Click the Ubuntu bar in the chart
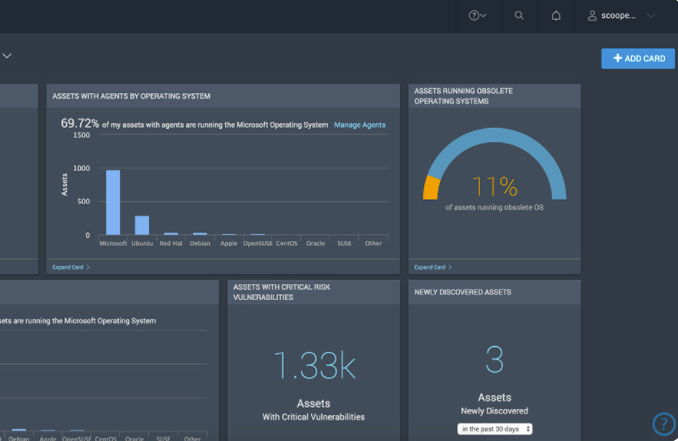Image resolution: width=678 pixels, height=441 pixels. click(x=142, y=225)
